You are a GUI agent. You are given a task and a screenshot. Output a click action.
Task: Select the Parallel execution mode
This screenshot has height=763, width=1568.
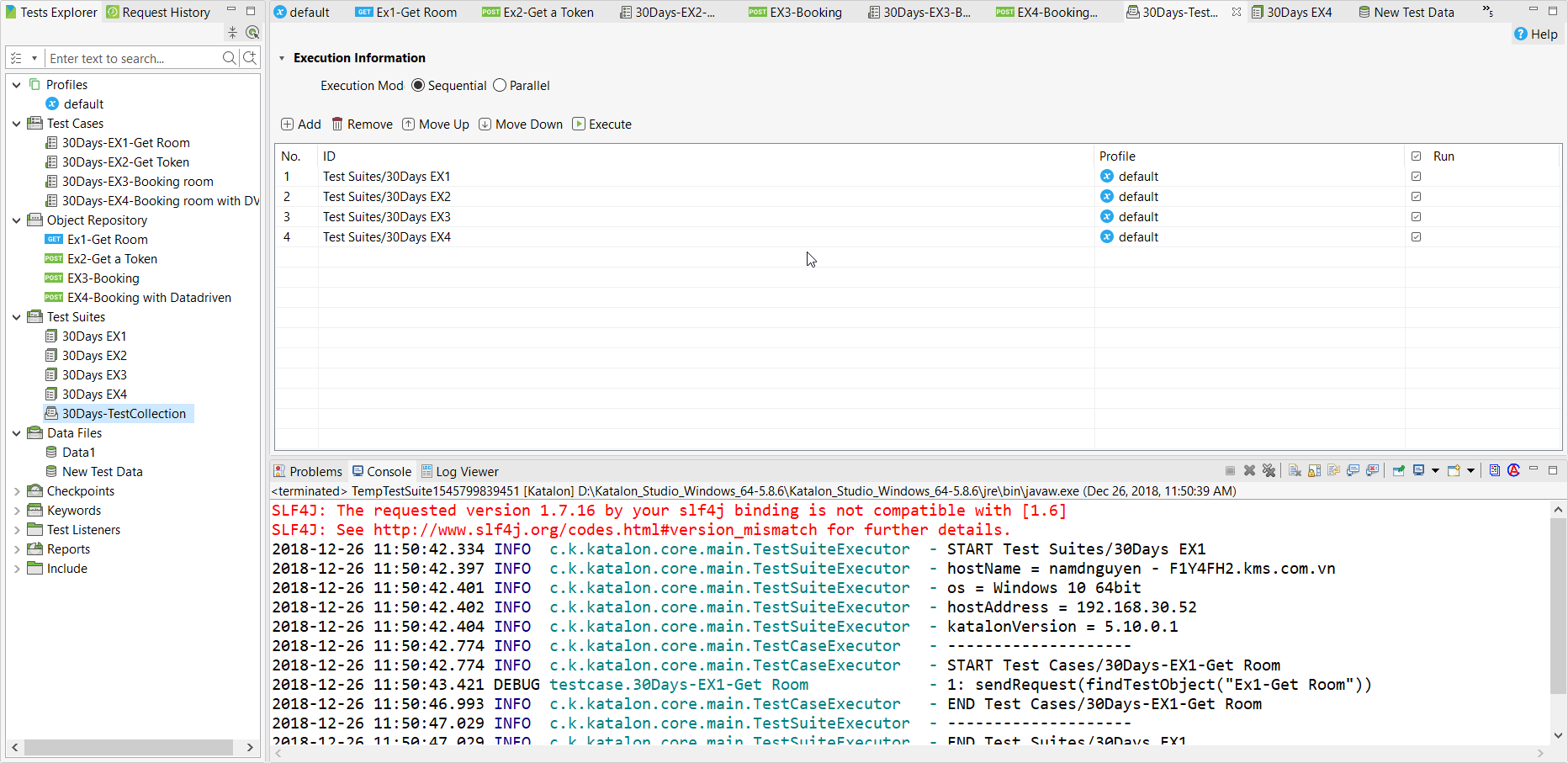500,86
